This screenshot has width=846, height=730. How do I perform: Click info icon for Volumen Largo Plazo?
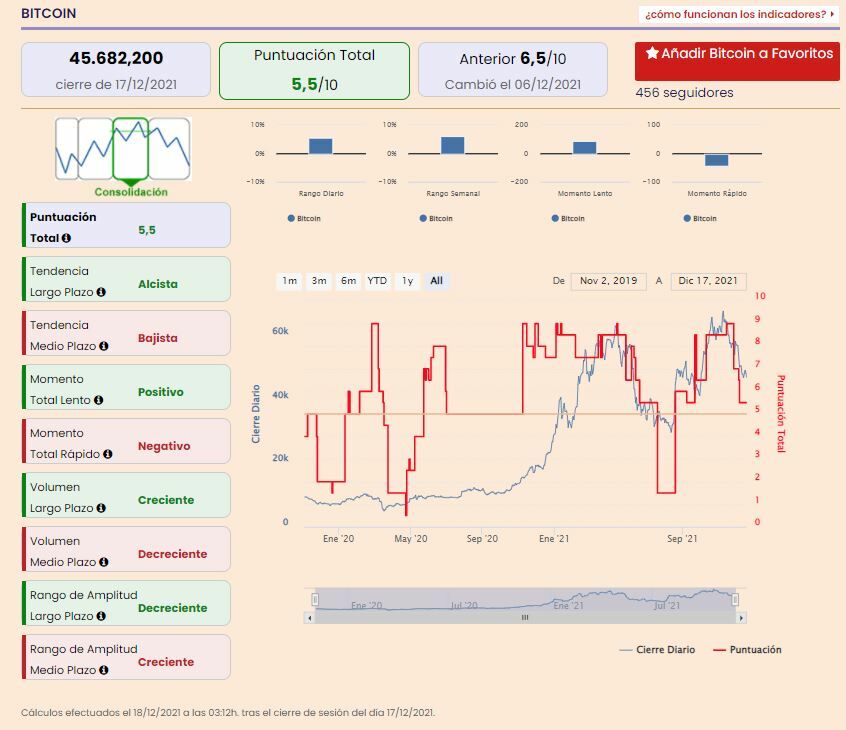[101, 508]
